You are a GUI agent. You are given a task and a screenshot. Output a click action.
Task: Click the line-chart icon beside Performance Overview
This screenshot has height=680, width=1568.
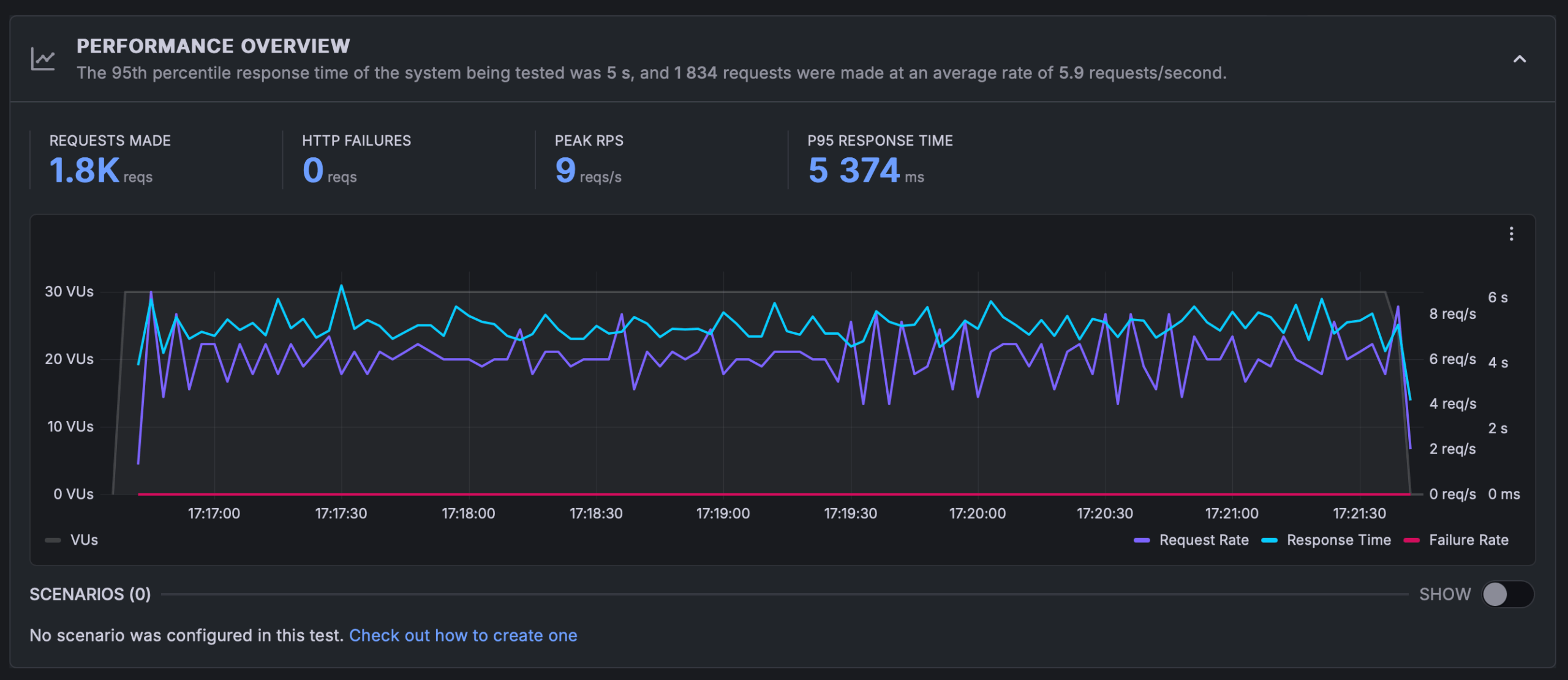(x=43, y=57)
